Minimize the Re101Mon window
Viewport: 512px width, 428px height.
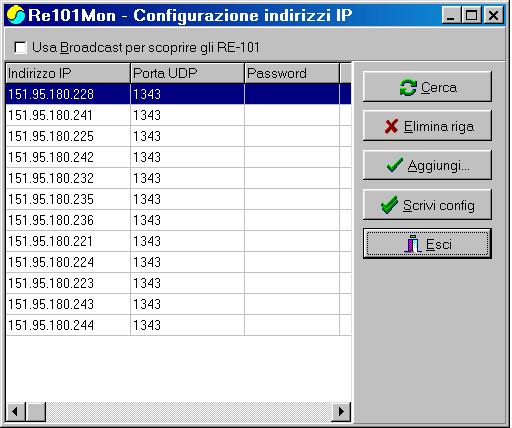(452, 15)
